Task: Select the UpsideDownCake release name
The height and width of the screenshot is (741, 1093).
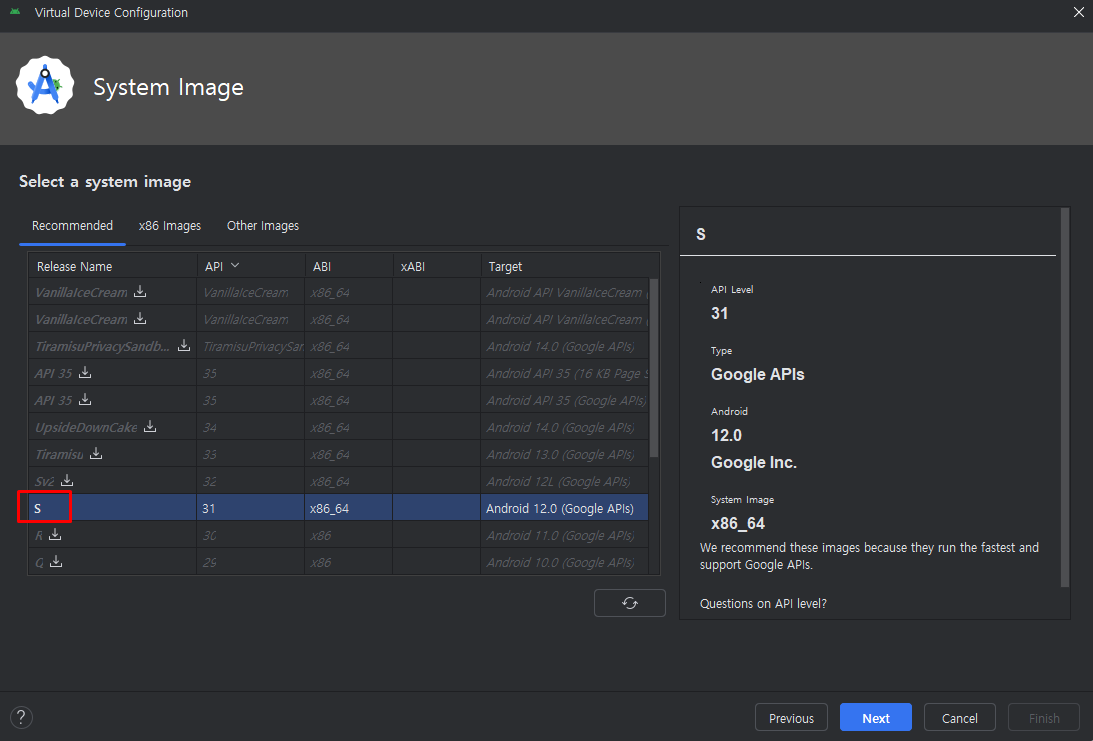Action: click(x=86, y=427)
